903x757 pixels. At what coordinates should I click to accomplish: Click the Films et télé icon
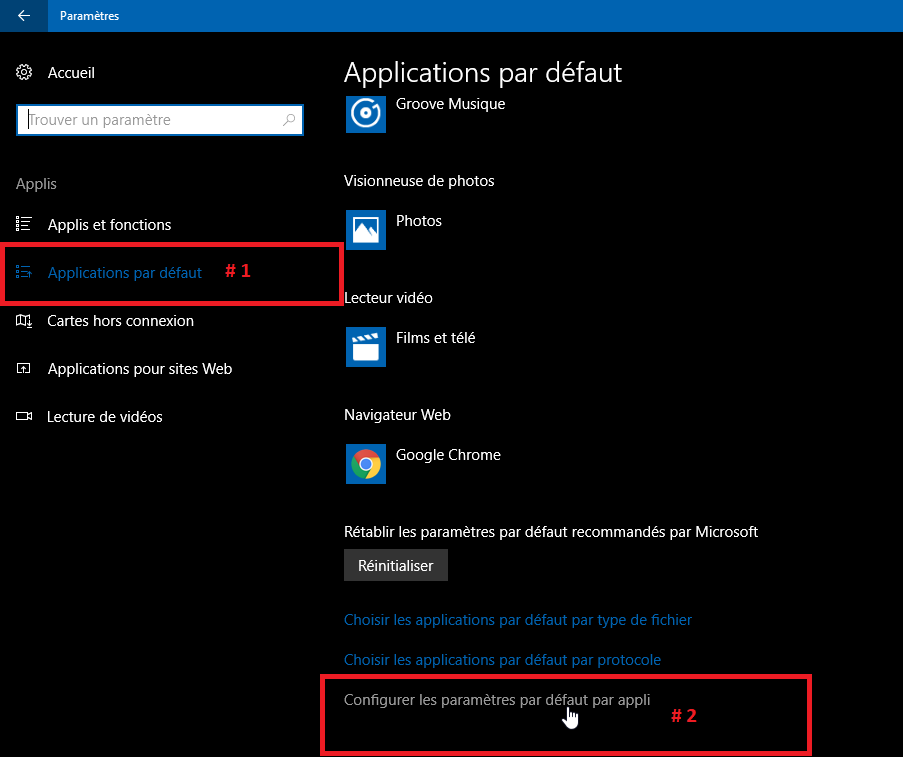tap(365, 346)
